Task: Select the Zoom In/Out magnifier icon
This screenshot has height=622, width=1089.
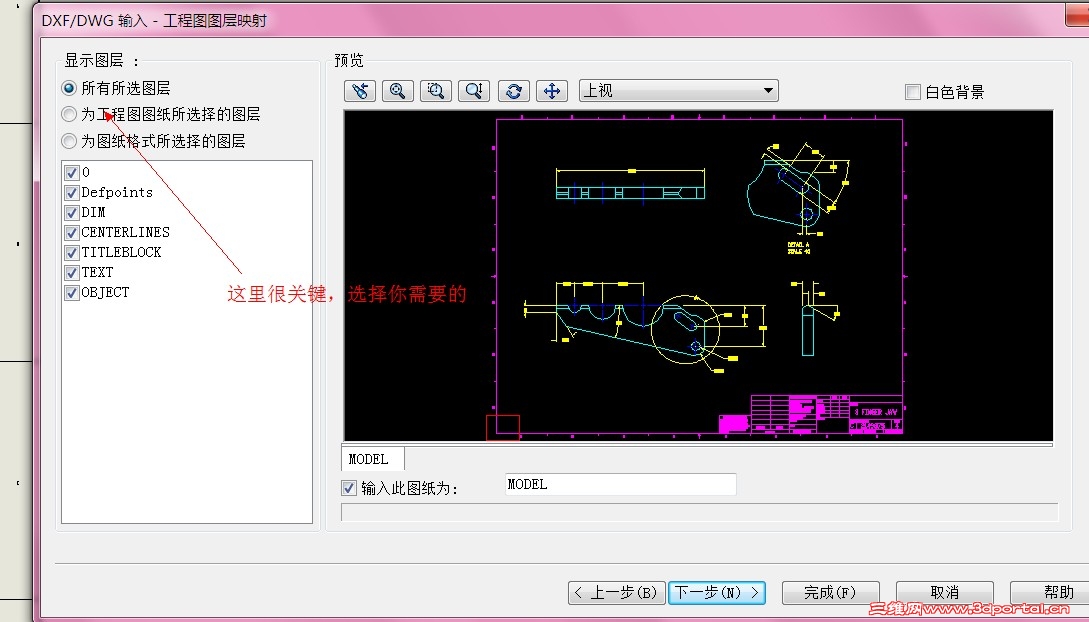Action: [474, 91]
